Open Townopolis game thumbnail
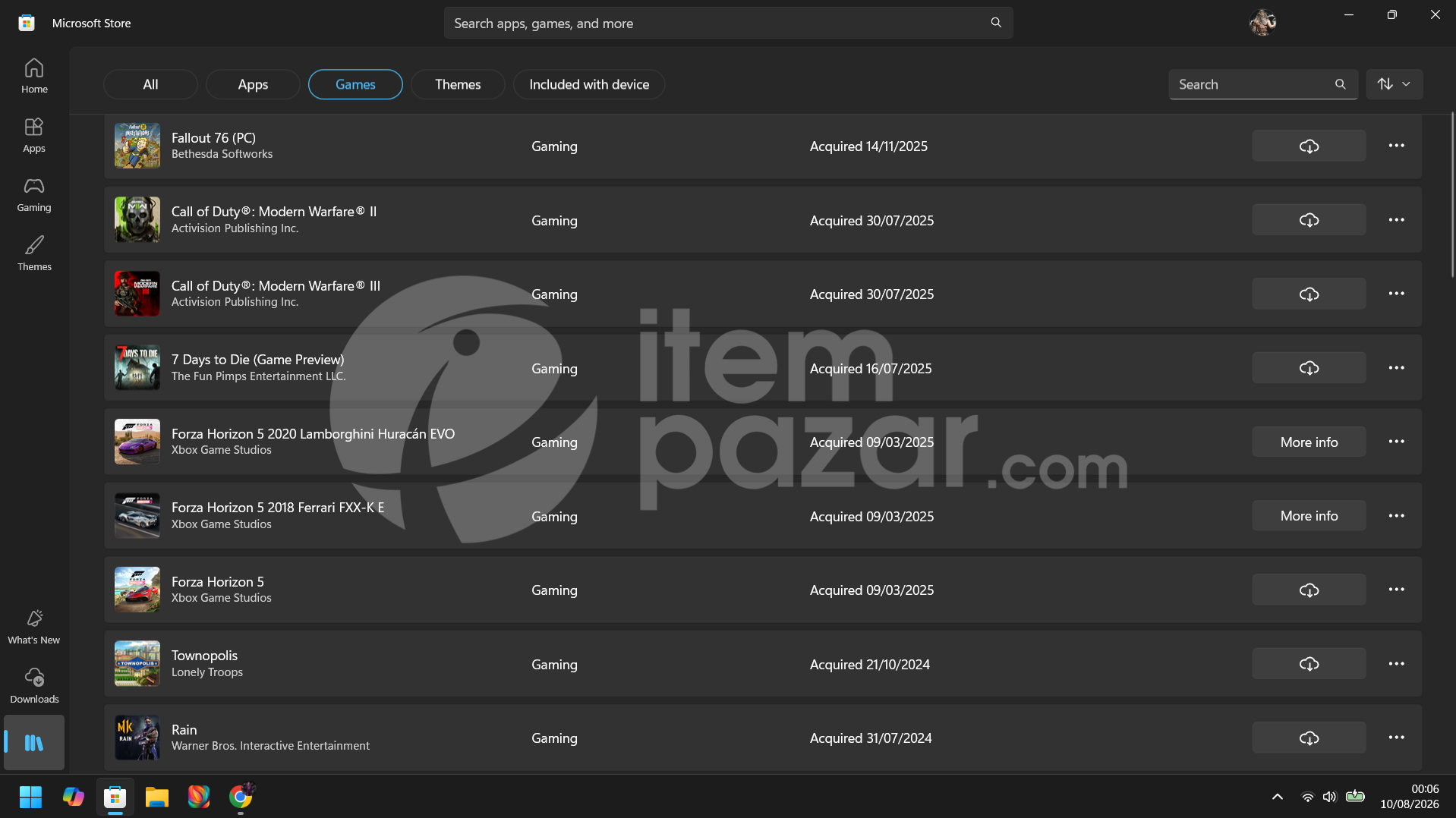 (137, 664)
